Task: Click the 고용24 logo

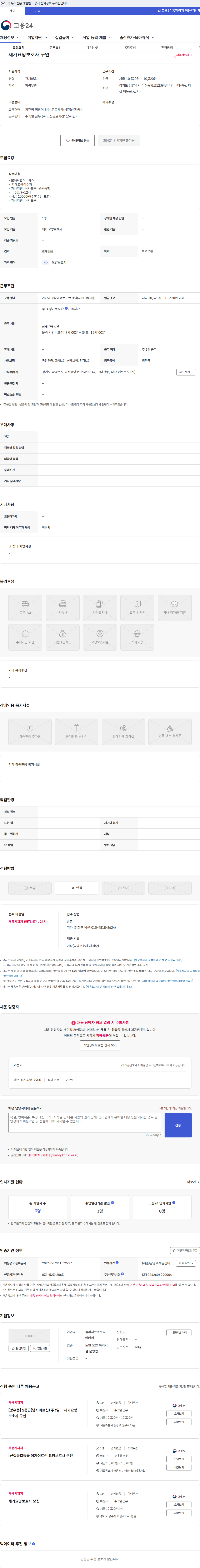Action: [17, 25]
